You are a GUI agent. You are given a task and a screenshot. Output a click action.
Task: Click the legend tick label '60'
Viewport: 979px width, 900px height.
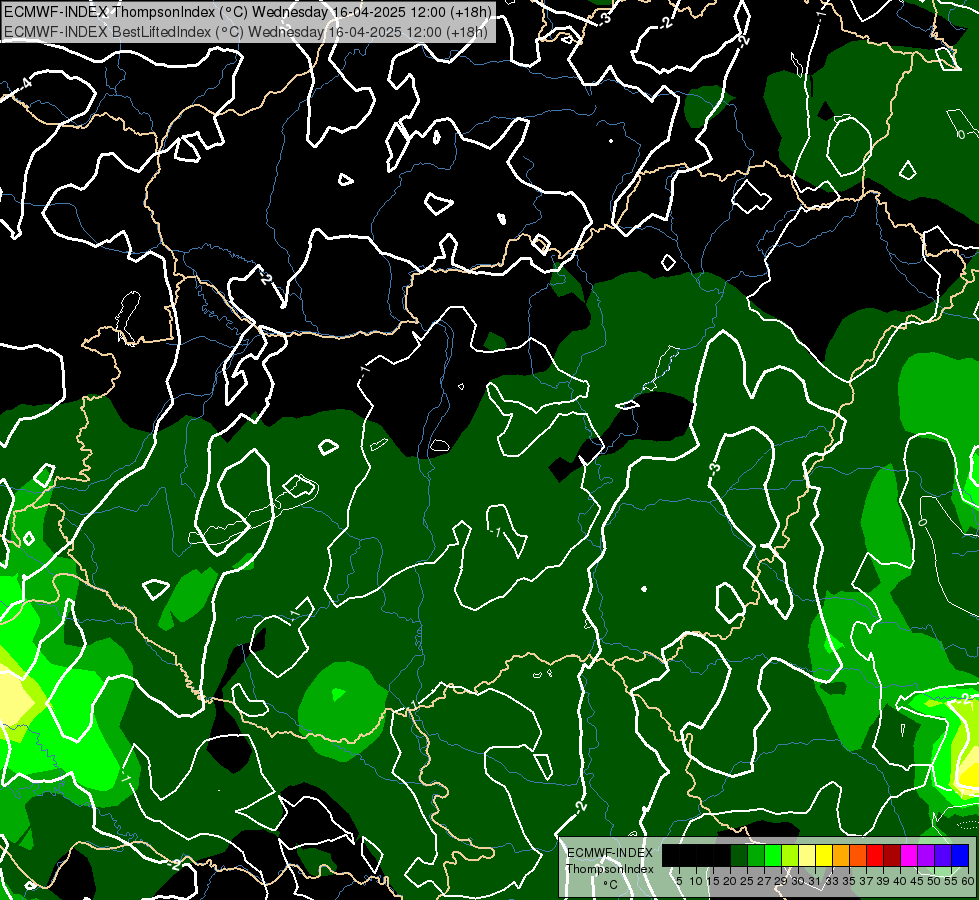point(968,881)
